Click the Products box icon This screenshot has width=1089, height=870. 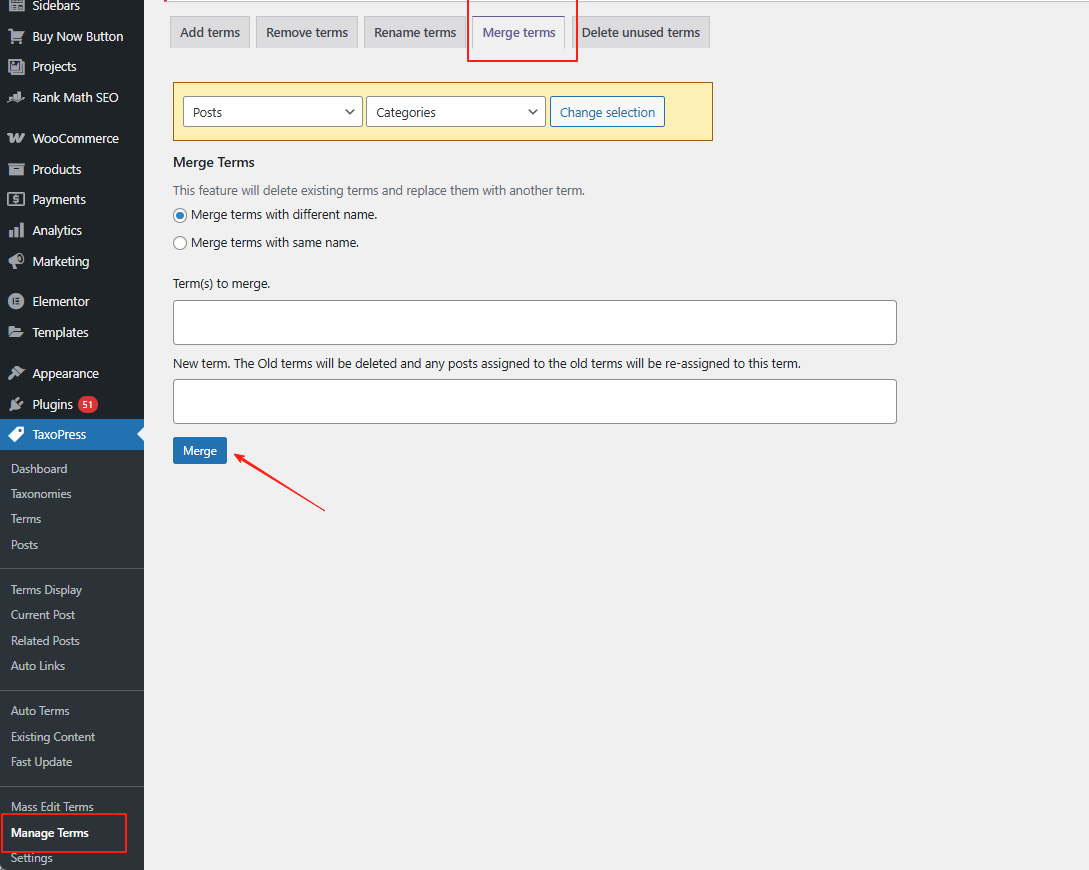click(16, 169)
